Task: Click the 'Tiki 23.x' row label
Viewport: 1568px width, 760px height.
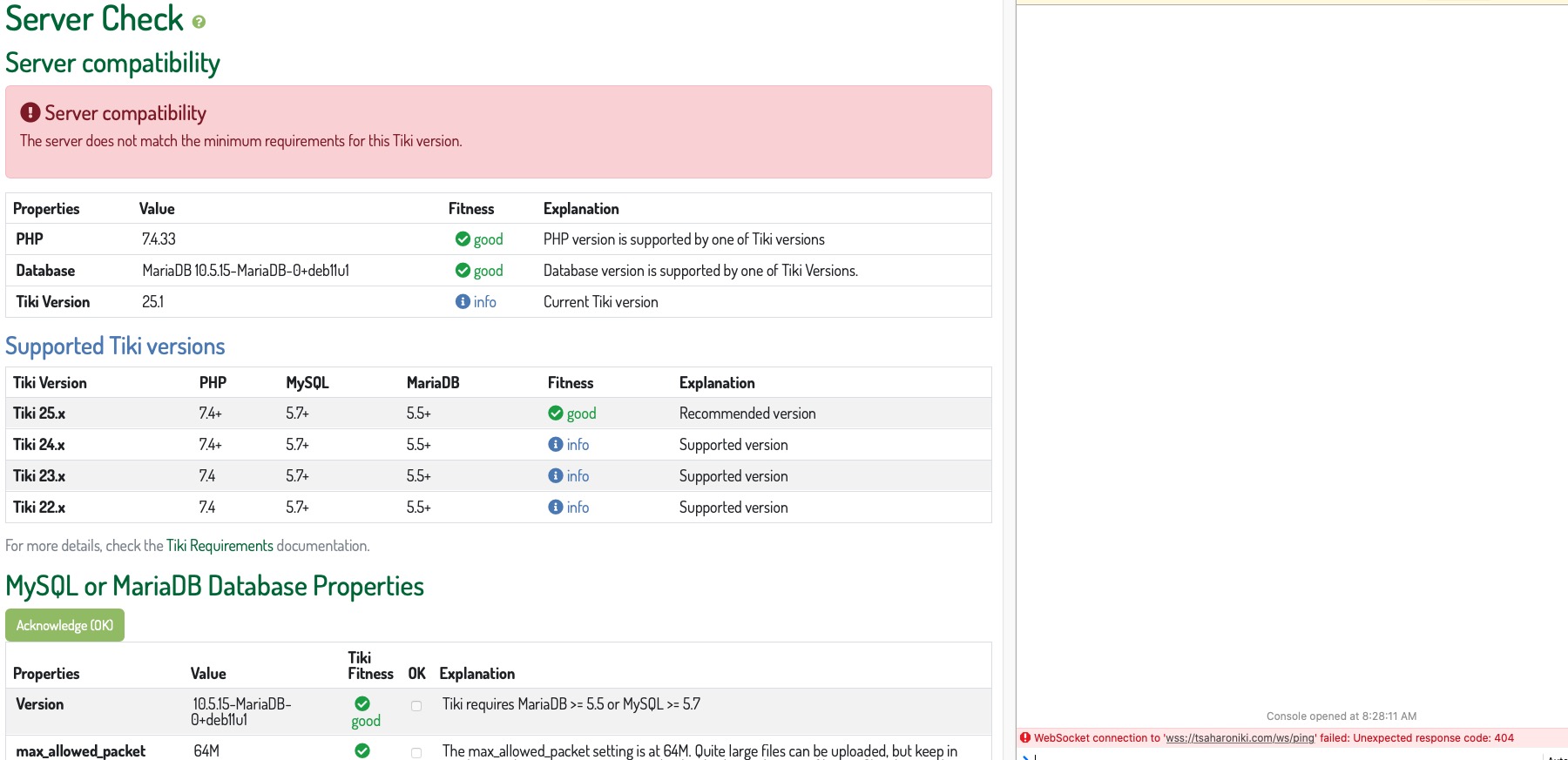Action: (39, 476)
